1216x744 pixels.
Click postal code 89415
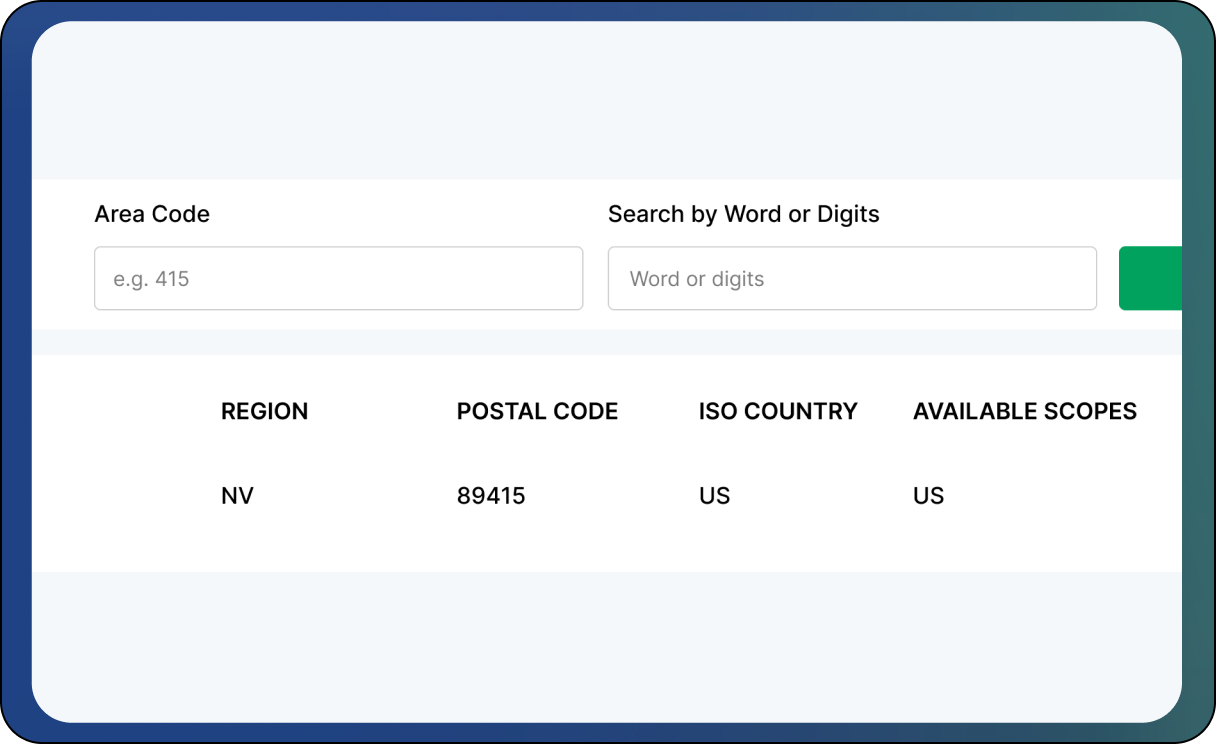(x=491, y=496)
